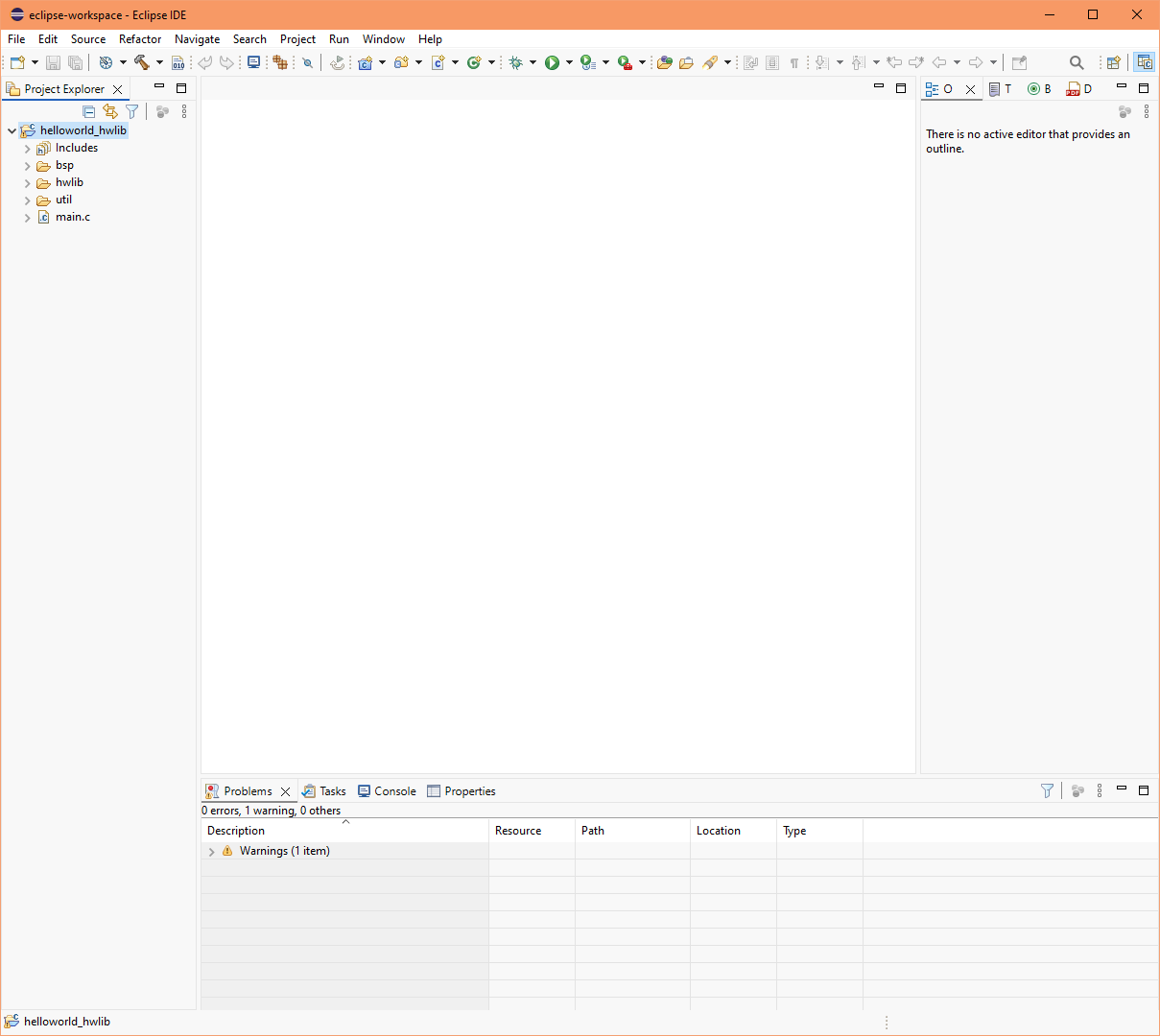This screenshot has width=1160, height=1036.
Task: Click the Project Explorer filter icon
Action: pyautogui.click(x=132, y=112)
